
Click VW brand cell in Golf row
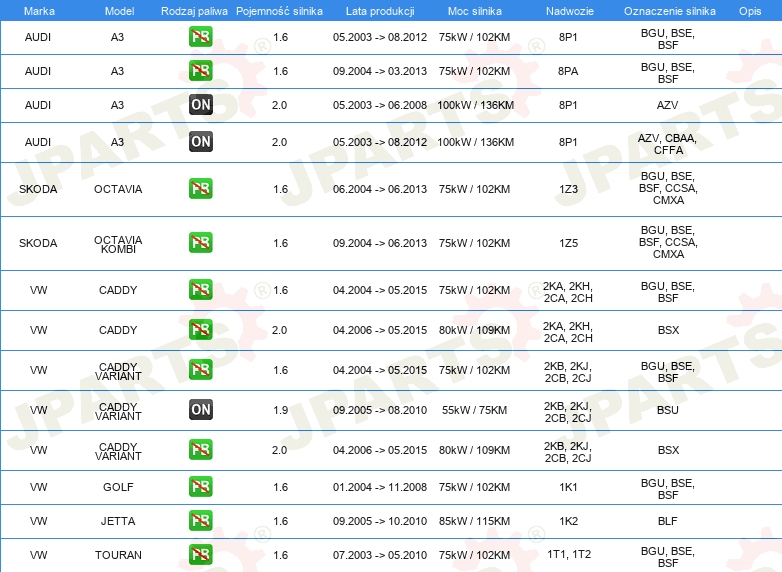38,487
